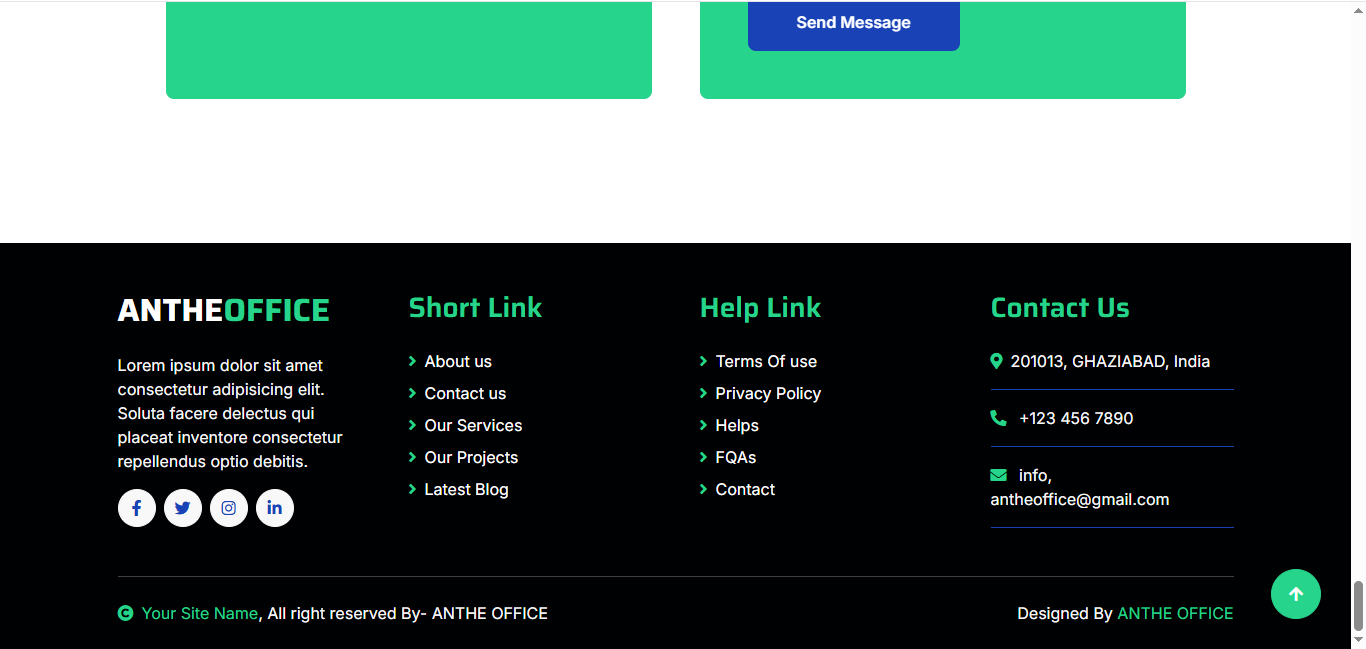
Task: Click the Your Site Name link
Action: [x=200, y=613]
